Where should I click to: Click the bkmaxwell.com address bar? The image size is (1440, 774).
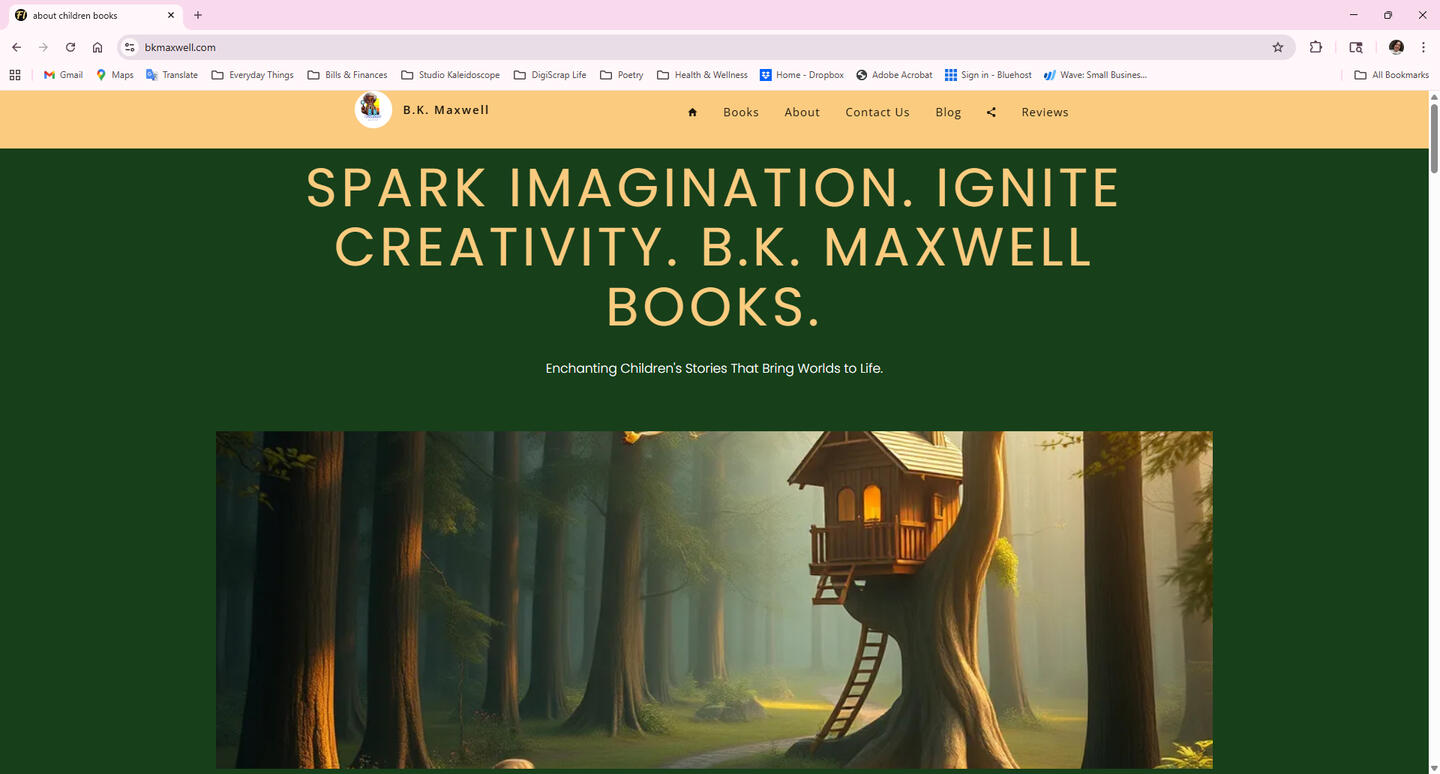click(700, 47)
